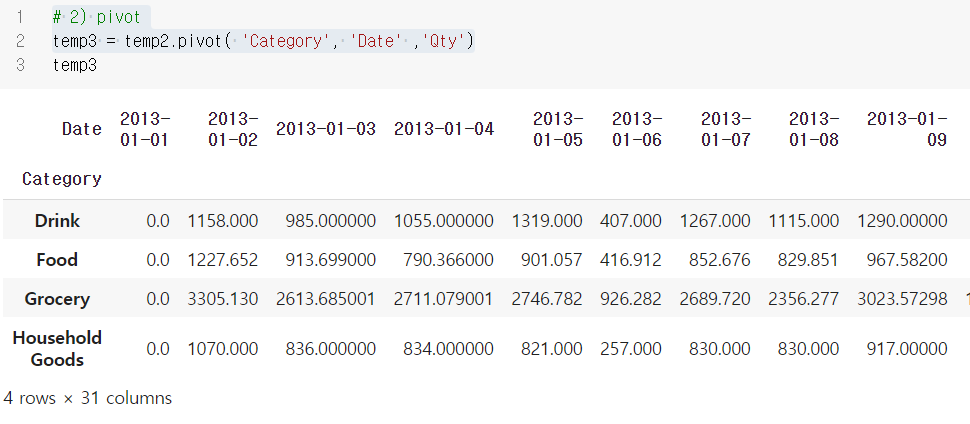The width and height of the screenshot is (970, 424).
Task: Click Drink value 985.000000
Action: point(330,221)
